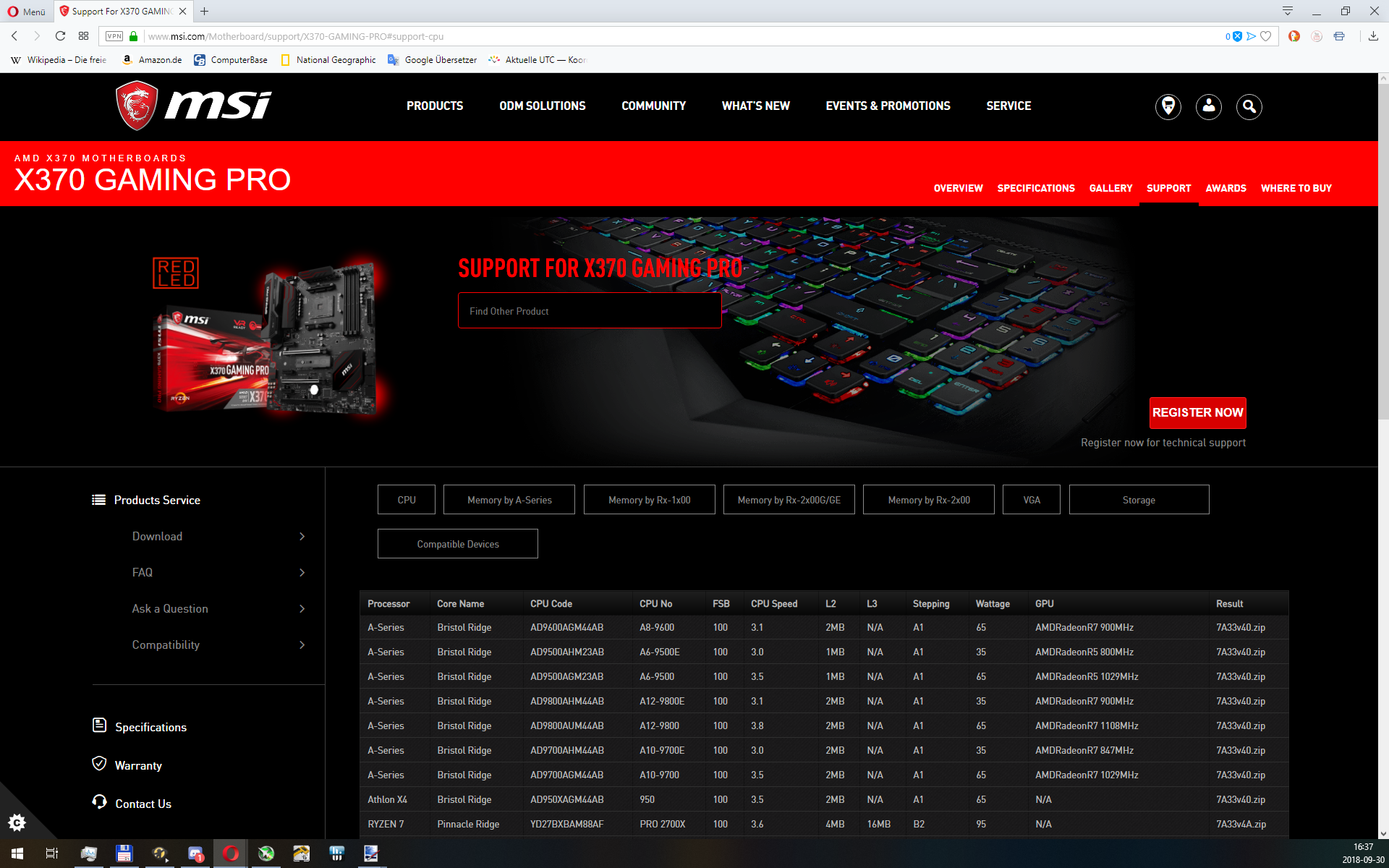Click the MSI dragon logo

pyautogui.click(x=137, y=106)
